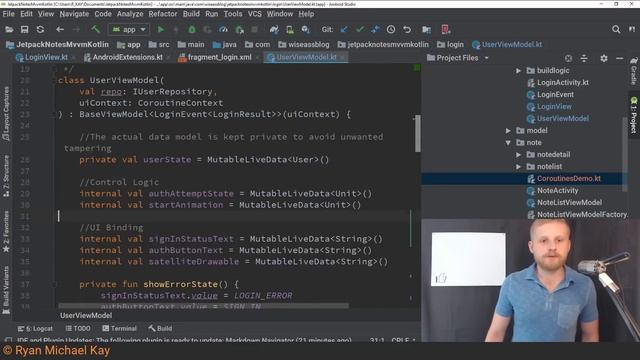The image size is (640, 360).
Task: Click the java breadcrumb folder
Action: tap(224, 44)
